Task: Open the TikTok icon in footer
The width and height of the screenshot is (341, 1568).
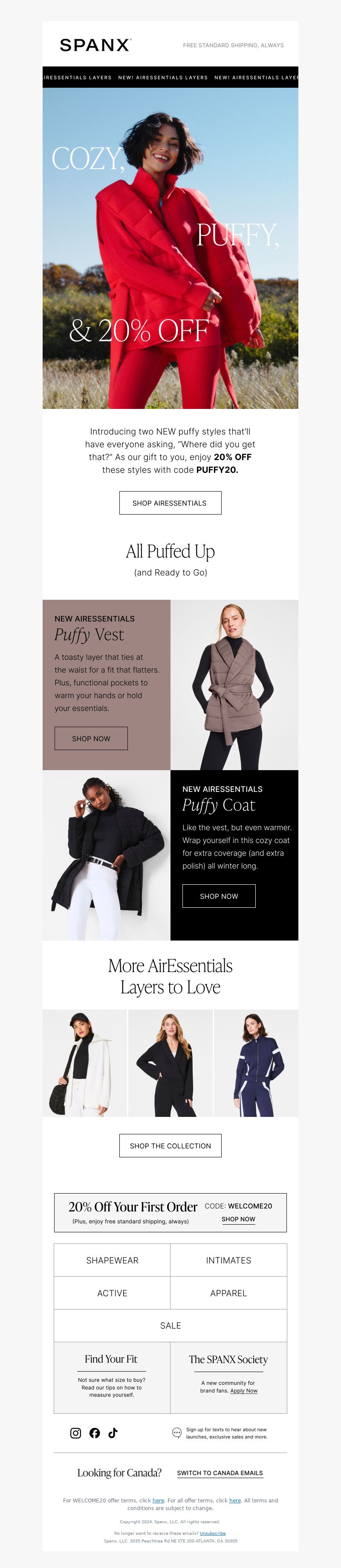Action: click(x=113, y=1433)
